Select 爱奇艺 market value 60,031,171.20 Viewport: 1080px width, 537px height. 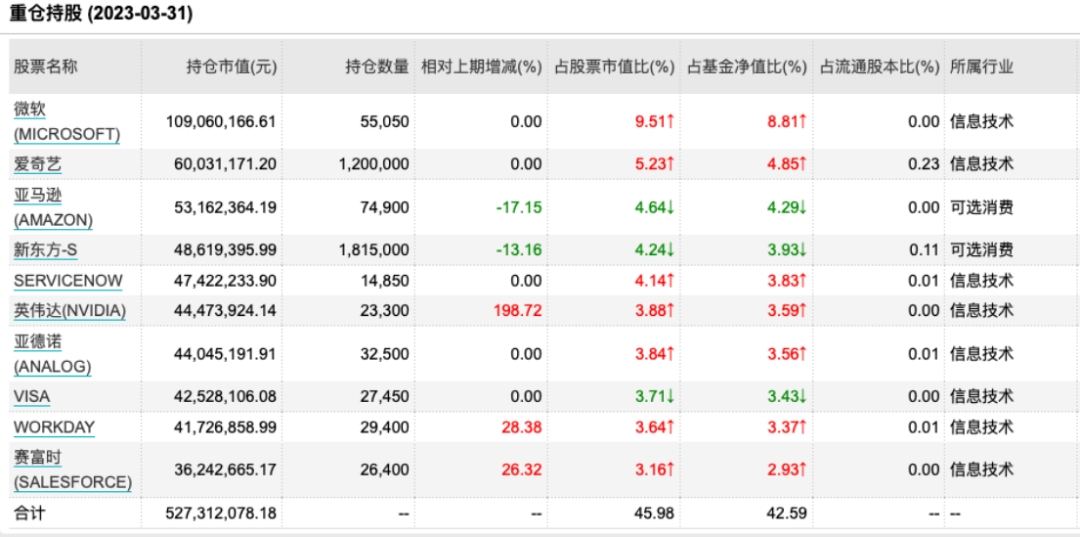point(226,165)
